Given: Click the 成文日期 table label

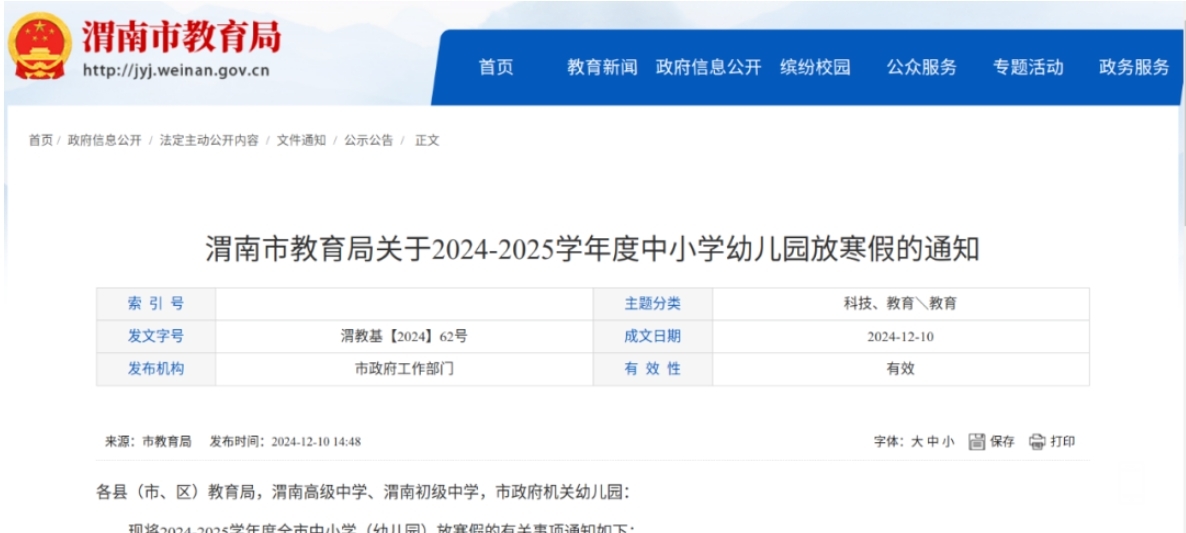Looking at the screenshot, I should (652, 336).
